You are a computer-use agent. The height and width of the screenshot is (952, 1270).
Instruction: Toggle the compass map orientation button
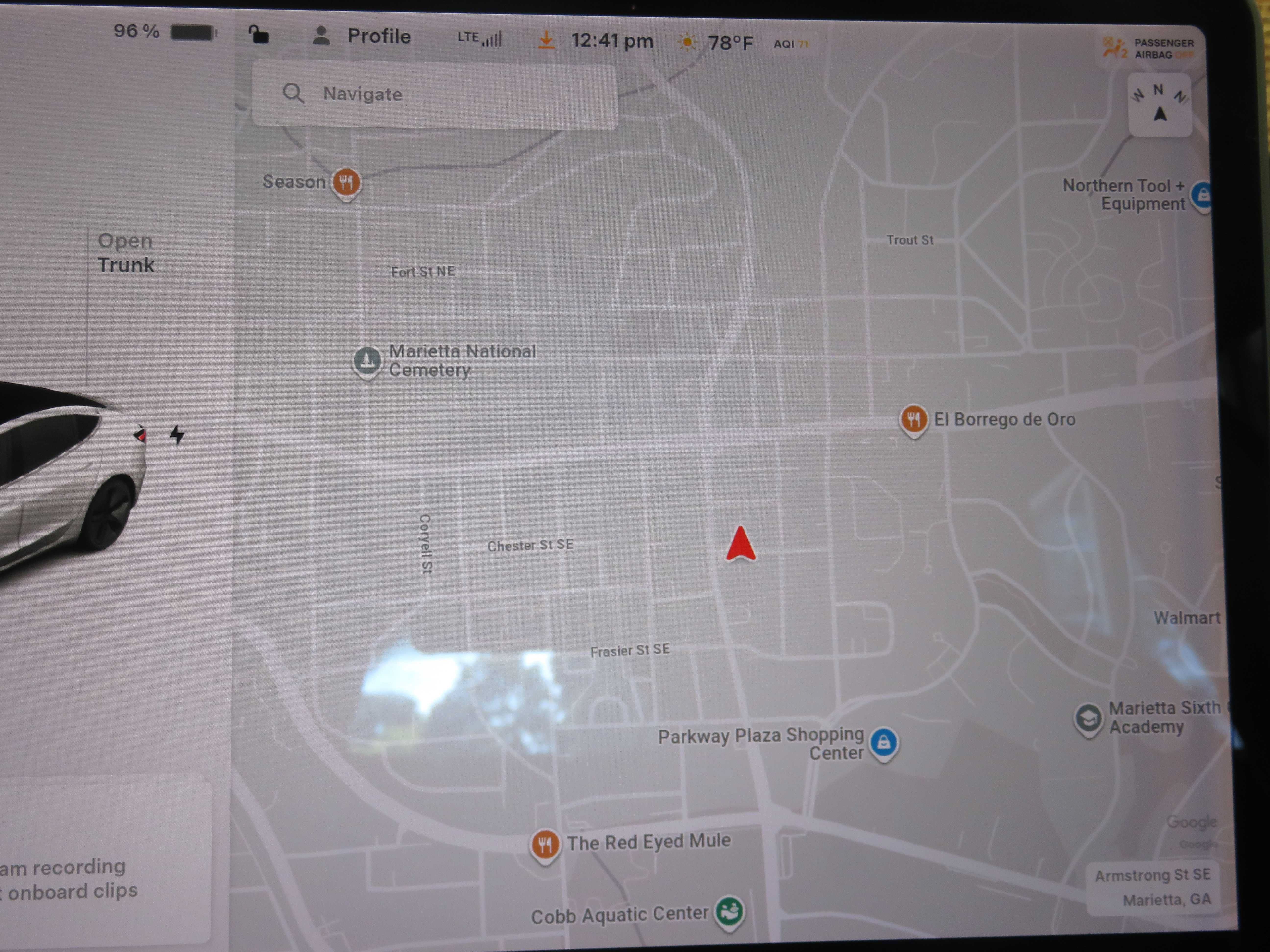[1160, 105]
